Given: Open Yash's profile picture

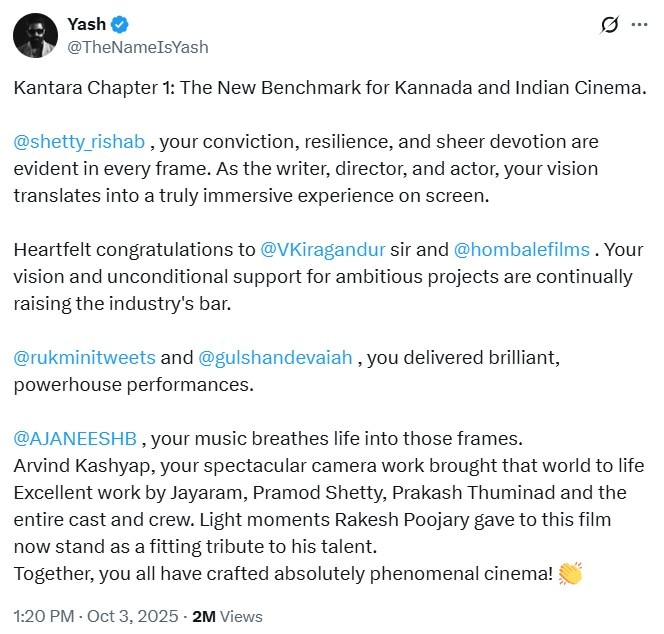Looking at the screenshot, I should pyautogui.click(x=35, y=36).
